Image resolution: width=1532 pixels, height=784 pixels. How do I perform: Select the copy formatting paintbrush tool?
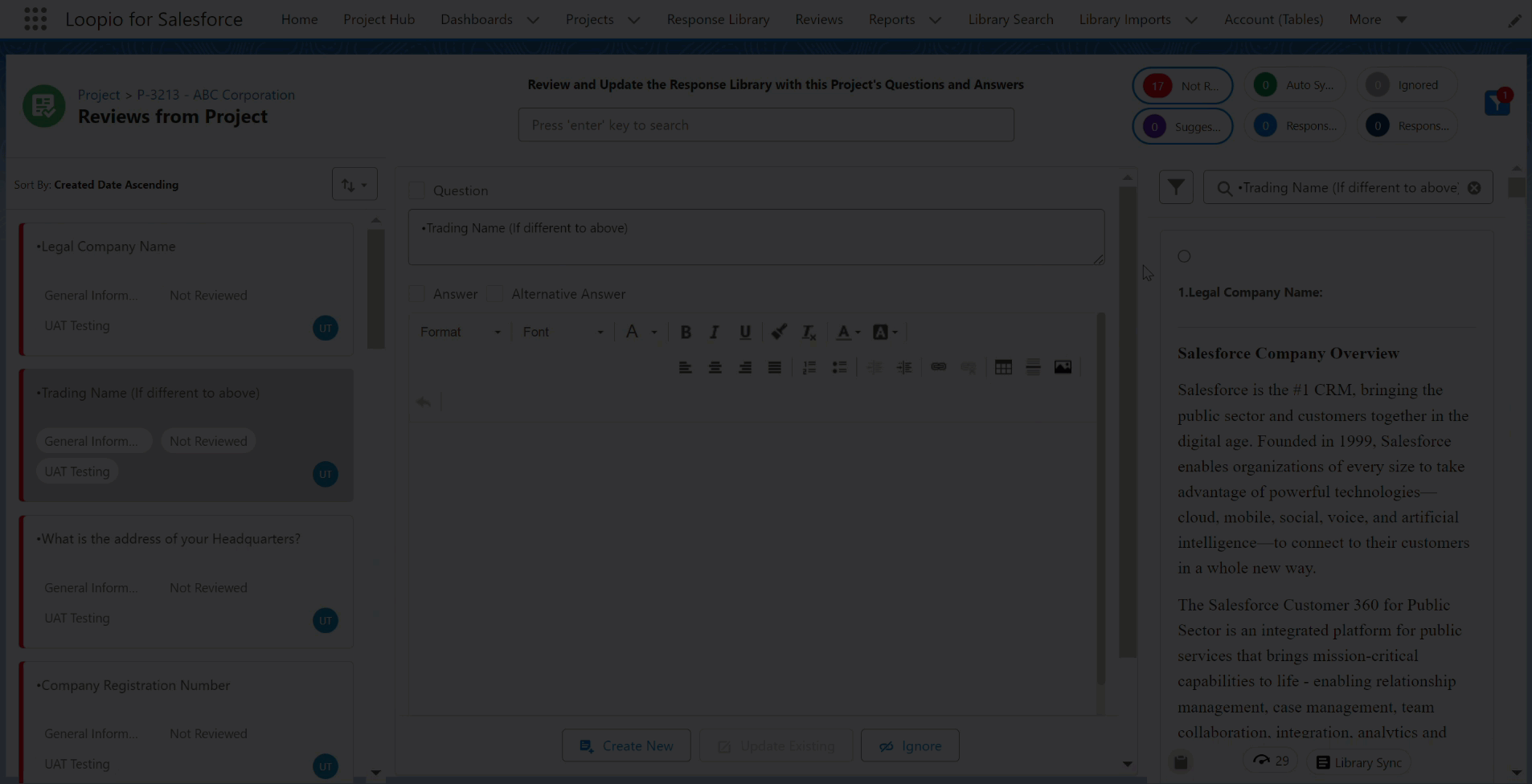(x=779, y=332)
